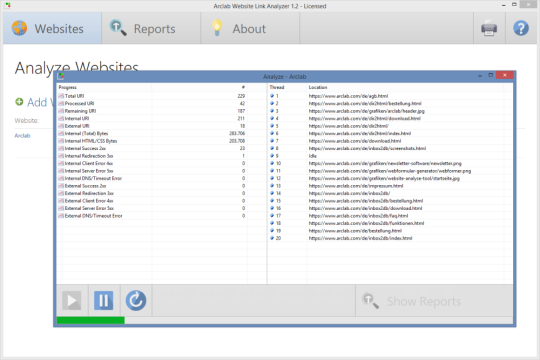Click the thread 5 status icon
This screenshot has width=540, height=360.
coord(272,126)
